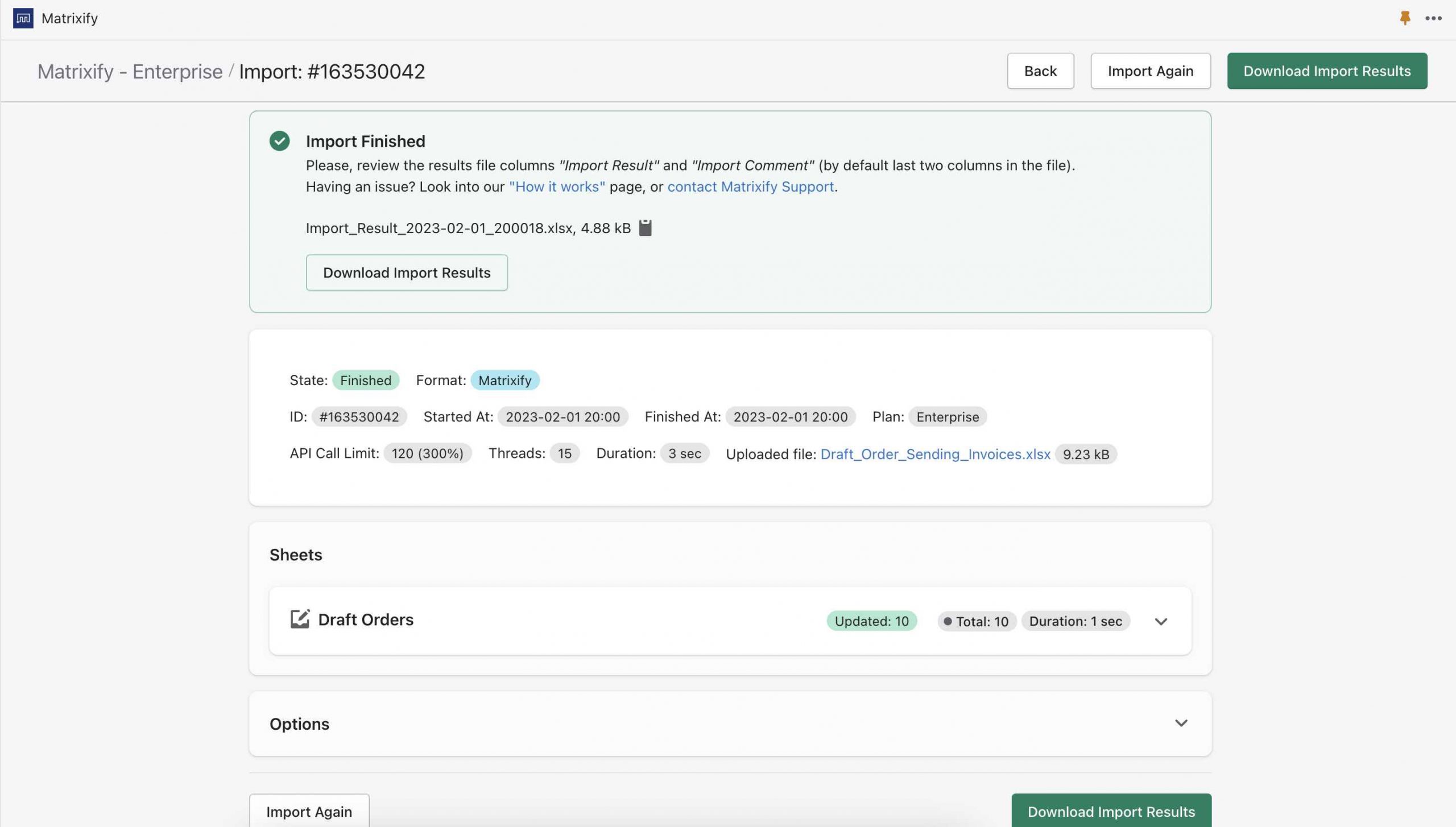Click the Back button
The image size is (1456, 827).
tap(1040, 71)
